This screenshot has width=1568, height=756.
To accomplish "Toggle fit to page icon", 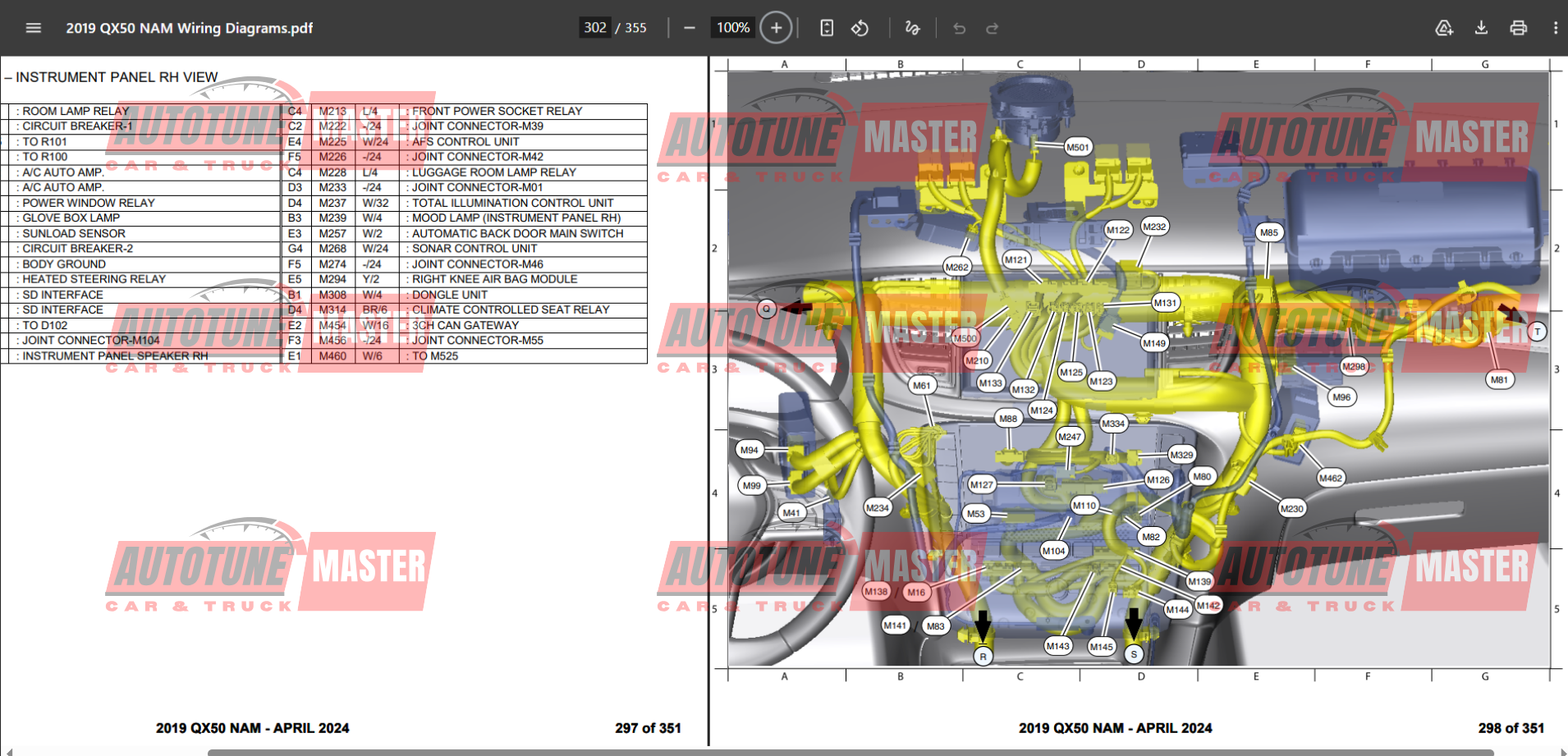I will 827,28.
